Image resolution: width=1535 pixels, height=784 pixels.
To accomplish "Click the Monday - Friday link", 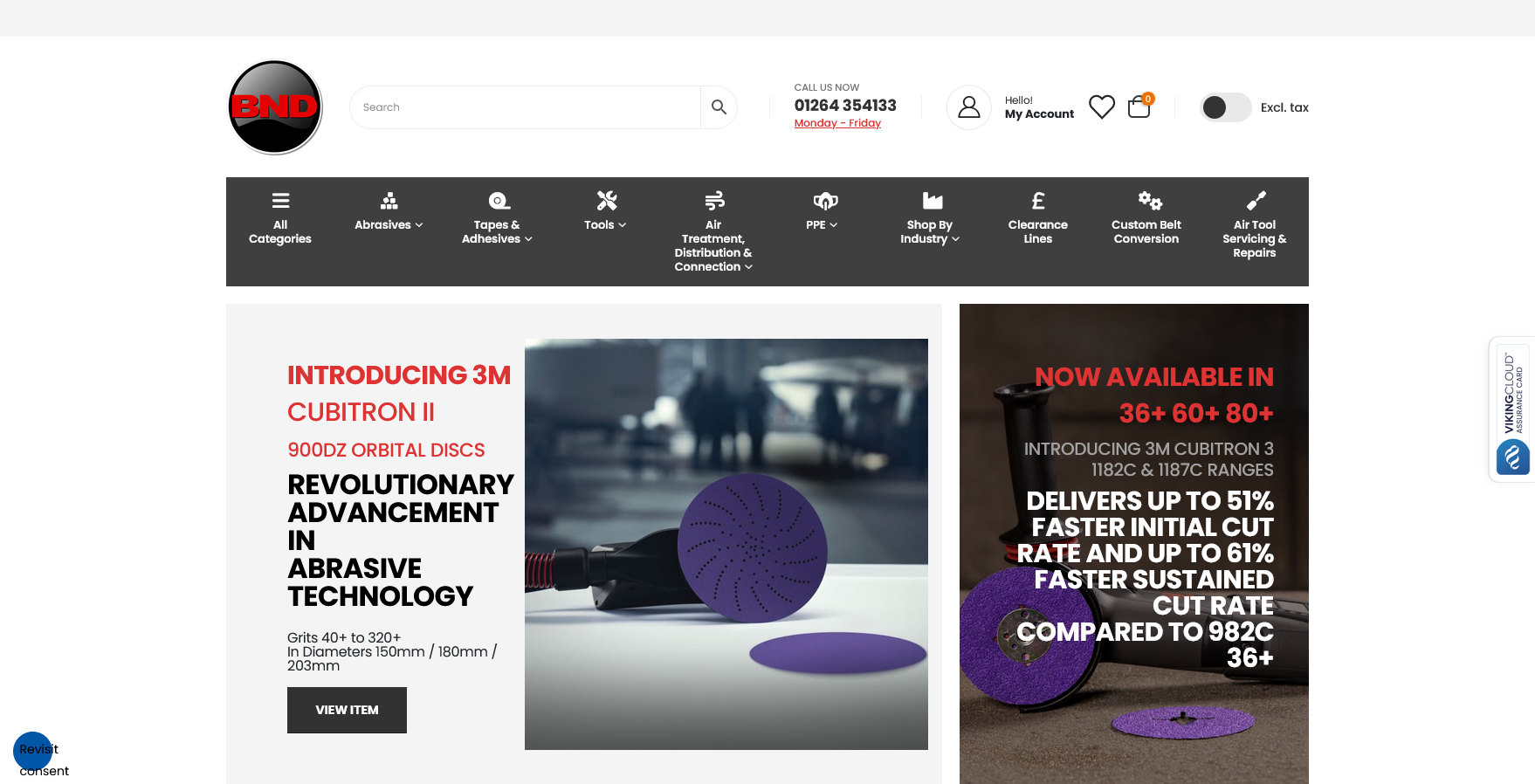I will 837,123.
